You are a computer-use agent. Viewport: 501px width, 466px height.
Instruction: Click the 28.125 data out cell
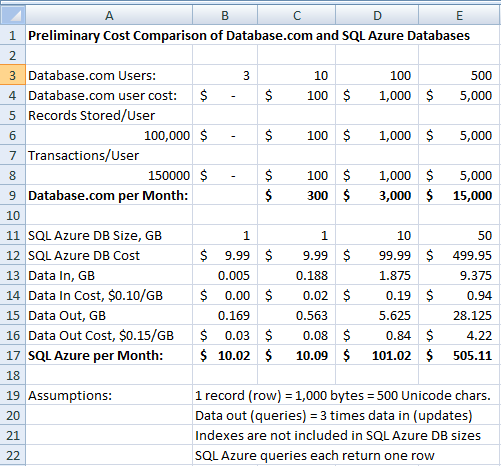[x=459, y=315]
